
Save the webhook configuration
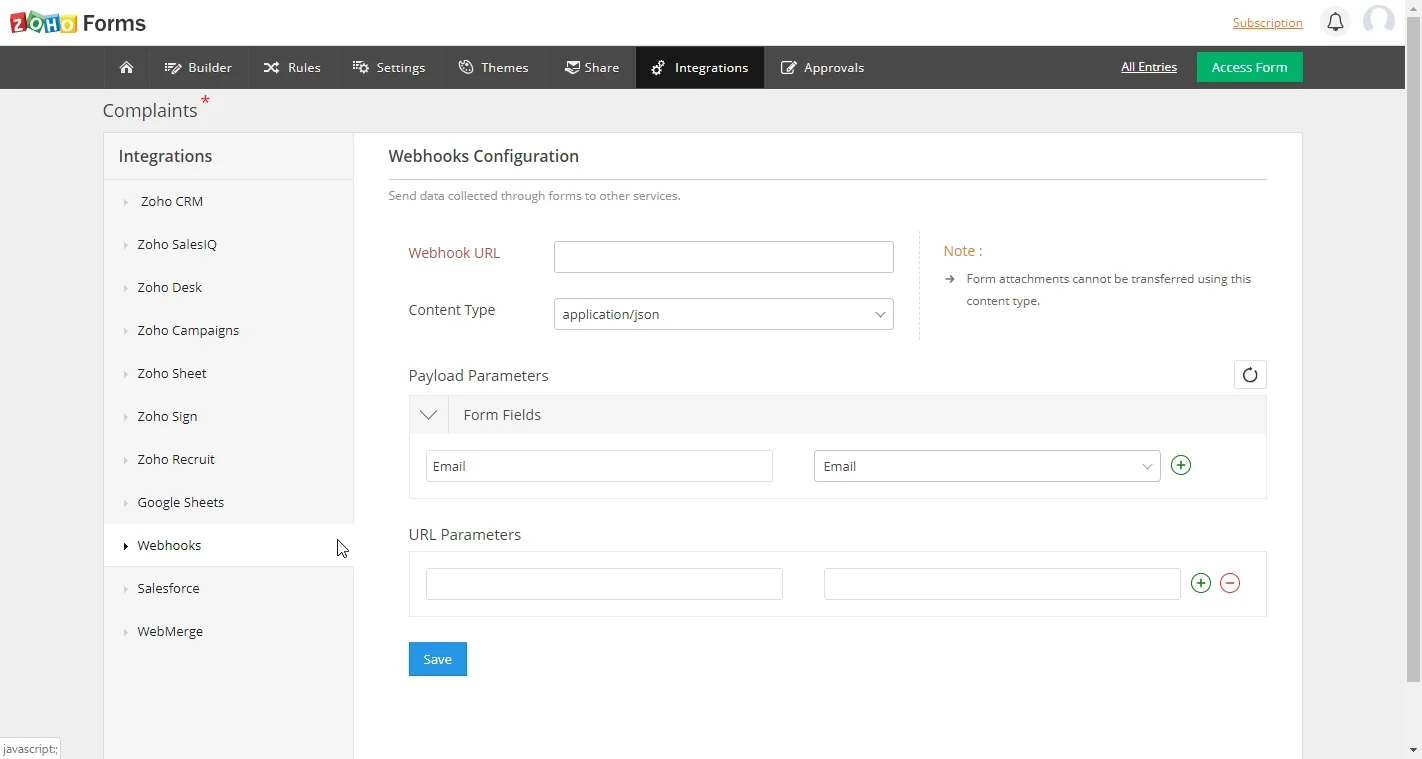pos(438,659)
